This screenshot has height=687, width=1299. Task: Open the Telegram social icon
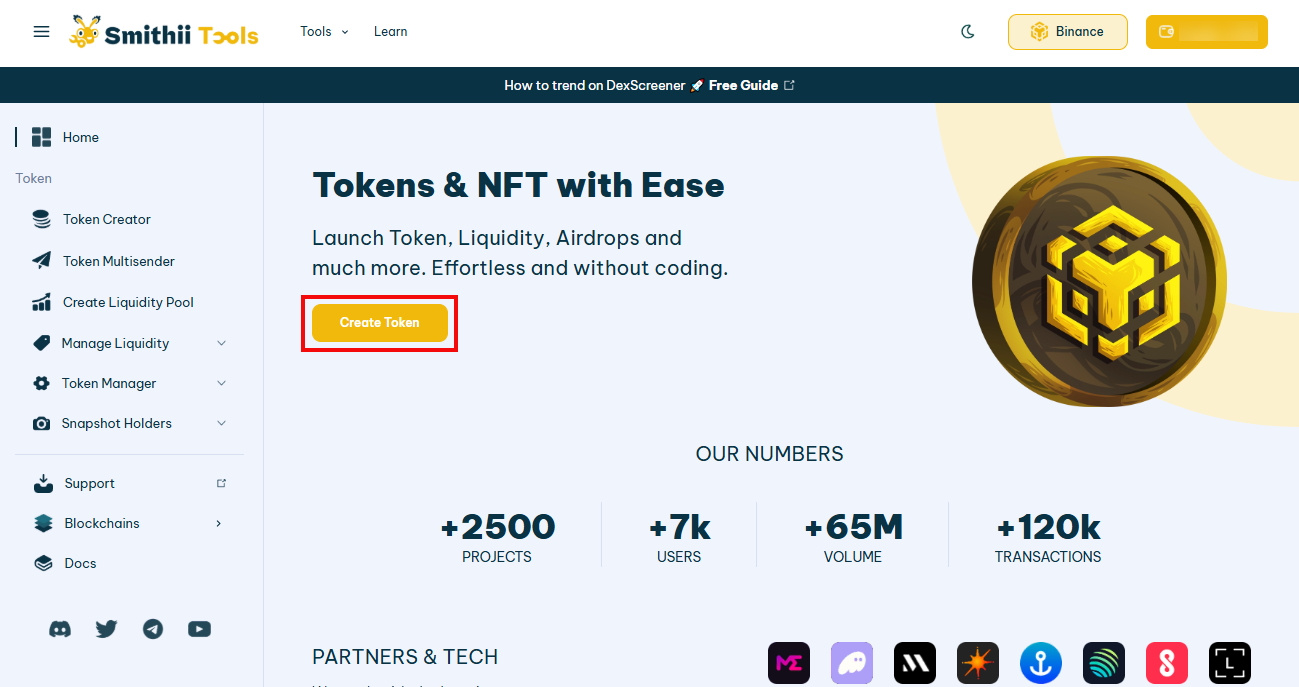point(152,629)
